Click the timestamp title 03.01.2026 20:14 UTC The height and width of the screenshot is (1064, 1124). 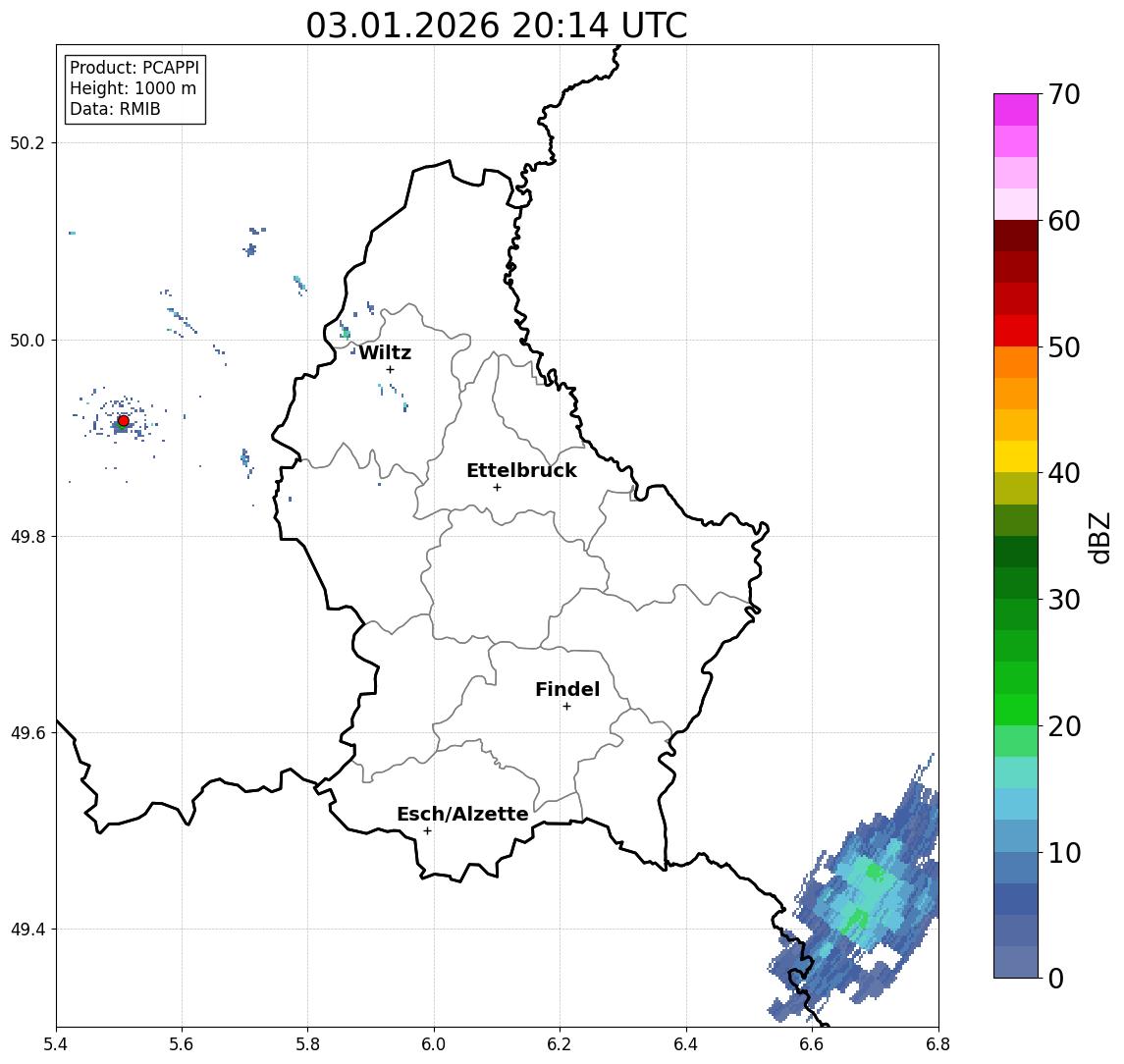click(x=497, y=26)
